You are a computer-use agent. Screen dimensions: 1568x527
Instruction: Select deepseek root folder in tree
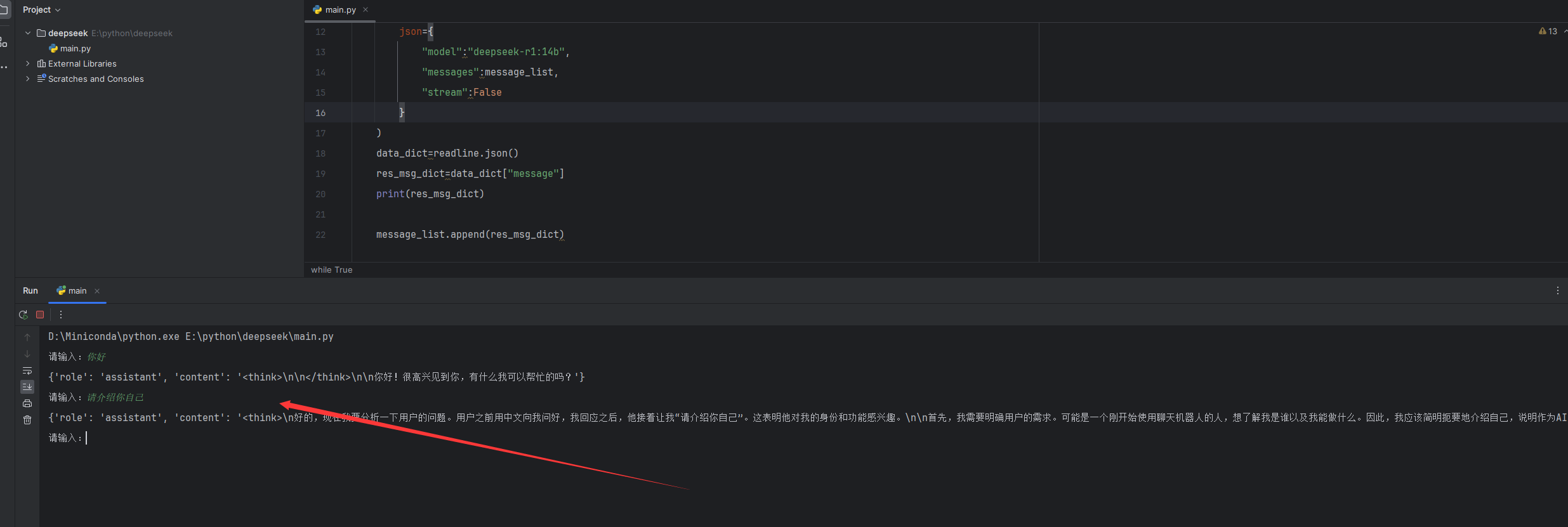click(x=68, y=33)
